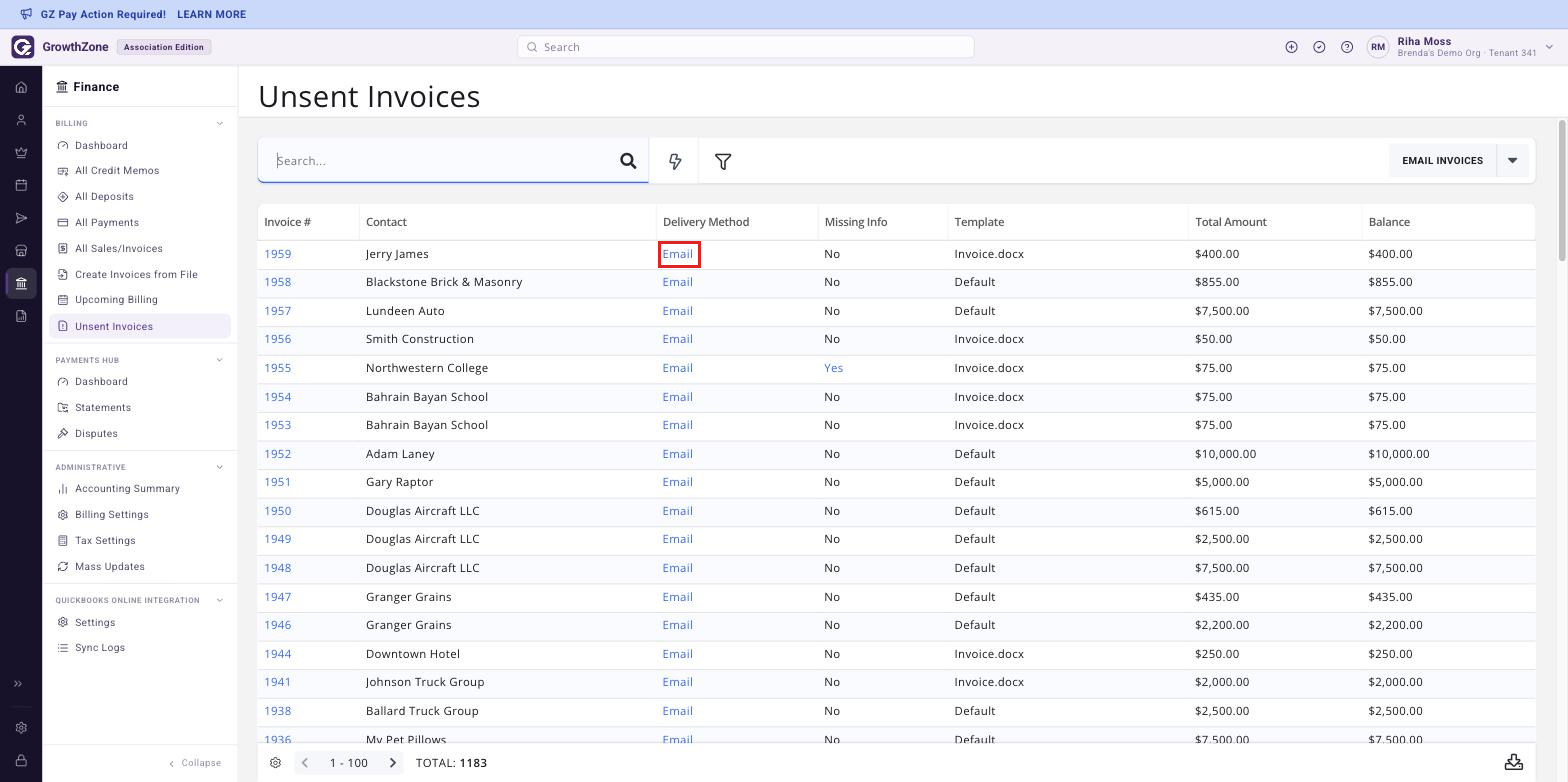Collapse QuickBooks Online Integration section
Viewport: 1568px width, 782px height.
220,601
